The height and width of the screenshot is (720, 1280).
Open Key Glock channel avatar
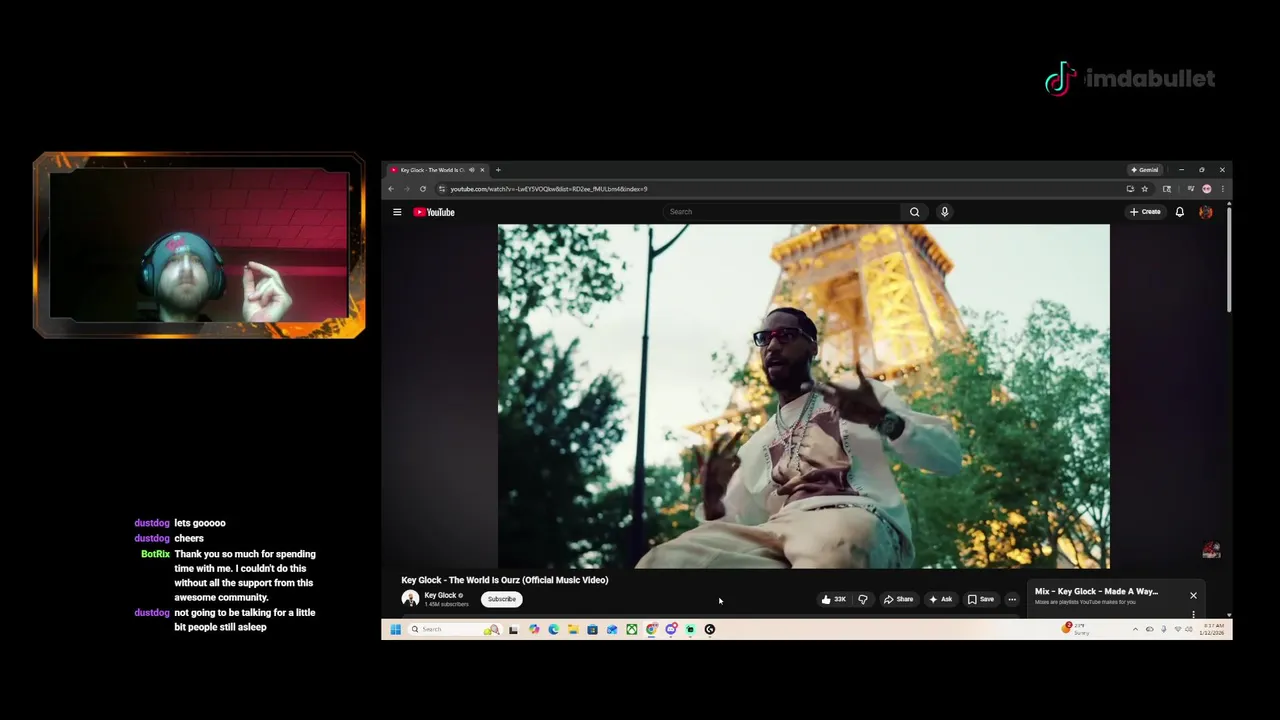click(410, 599)
